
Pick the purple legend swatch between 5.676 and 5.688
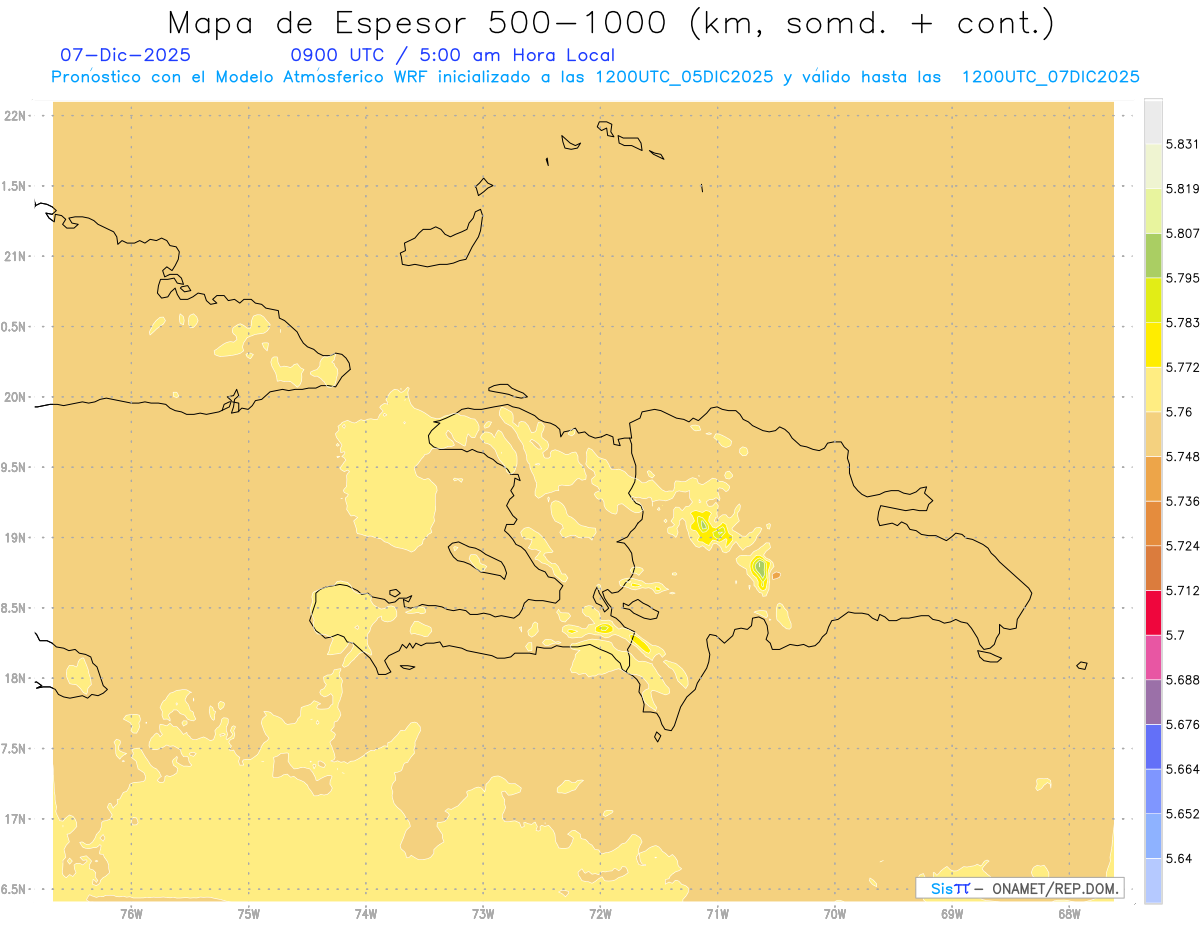pos(1153,702)
